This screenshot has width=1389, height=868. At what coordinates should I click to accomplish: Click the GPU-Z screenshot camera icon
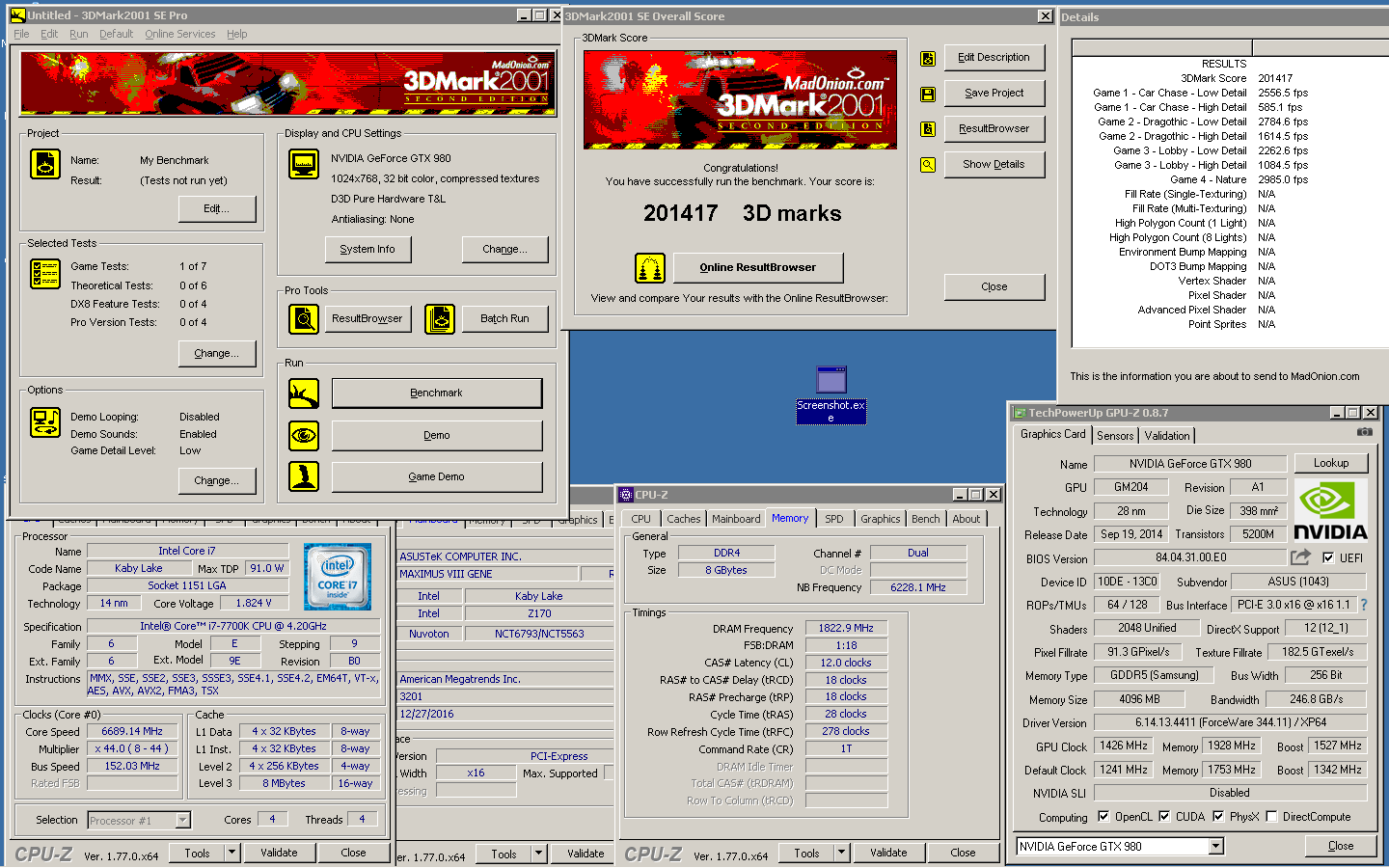[x=1365, y=432]
